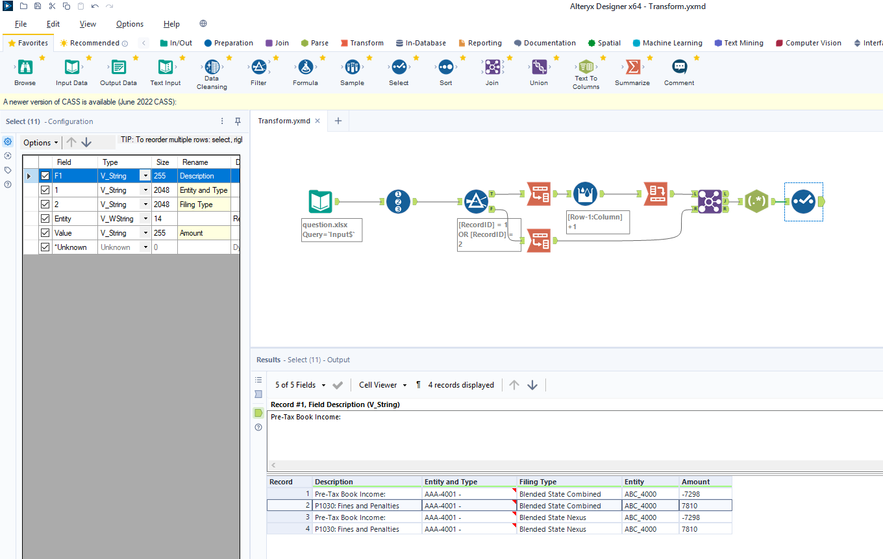This screenshot has height=559, width=883.
Task: Click the Filter node on canvas
Action: click(x=476, y=201)
